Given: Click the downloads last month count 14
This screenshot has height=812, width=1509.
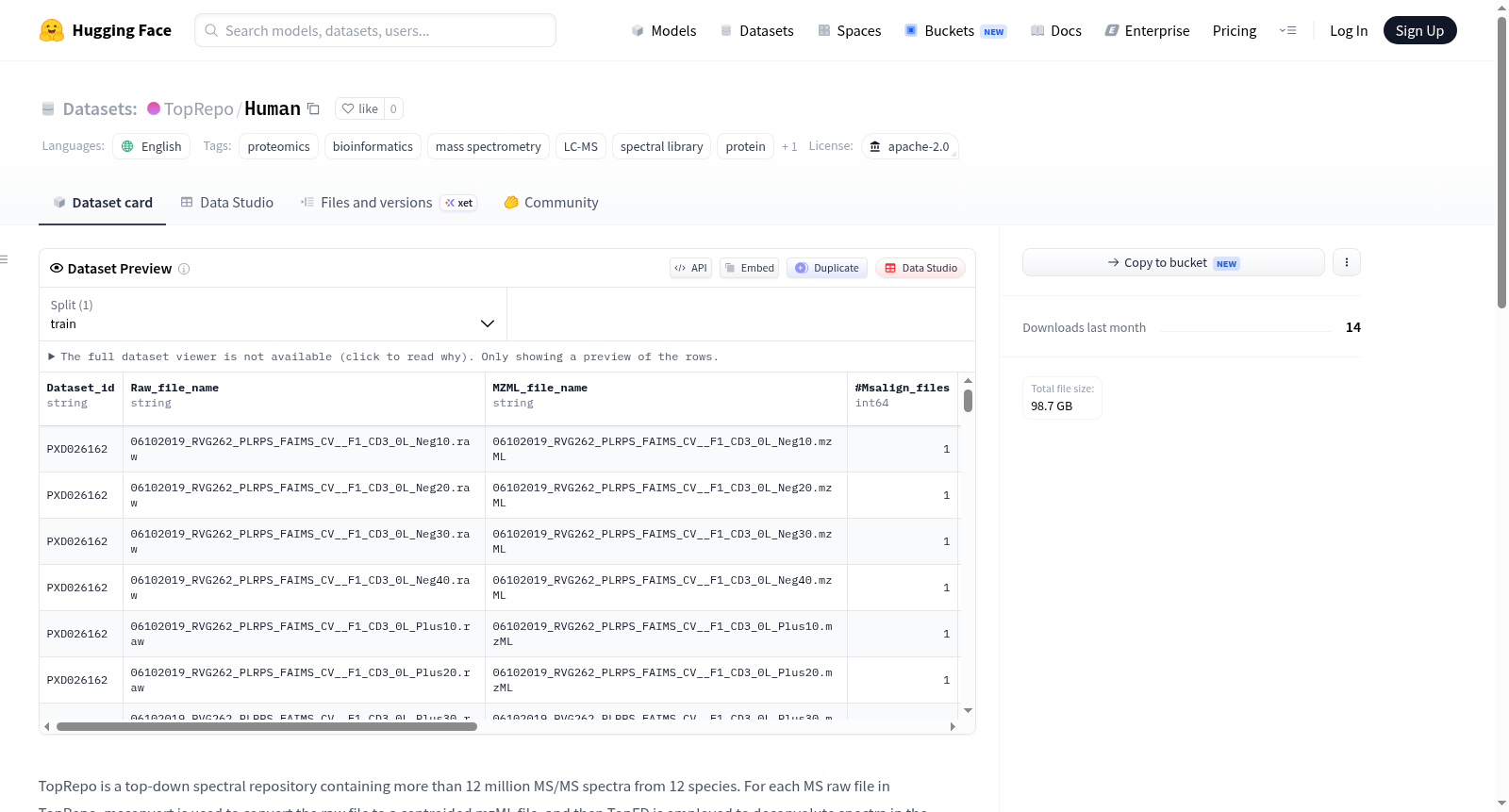Looking at the screenshot, I should click(x=1353, y=327).
